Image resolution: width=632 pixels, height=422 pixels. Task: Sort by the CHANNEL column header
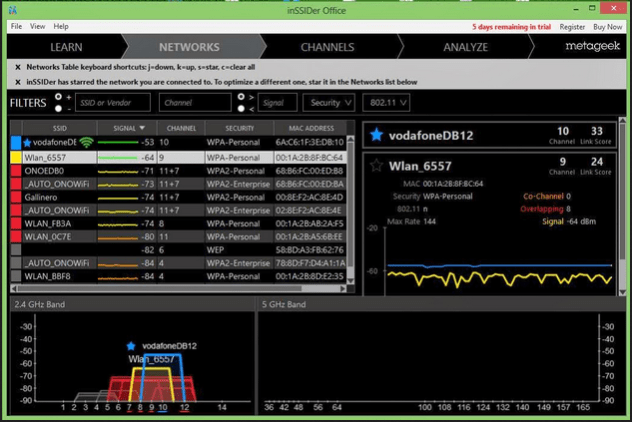tap(181, 128)
